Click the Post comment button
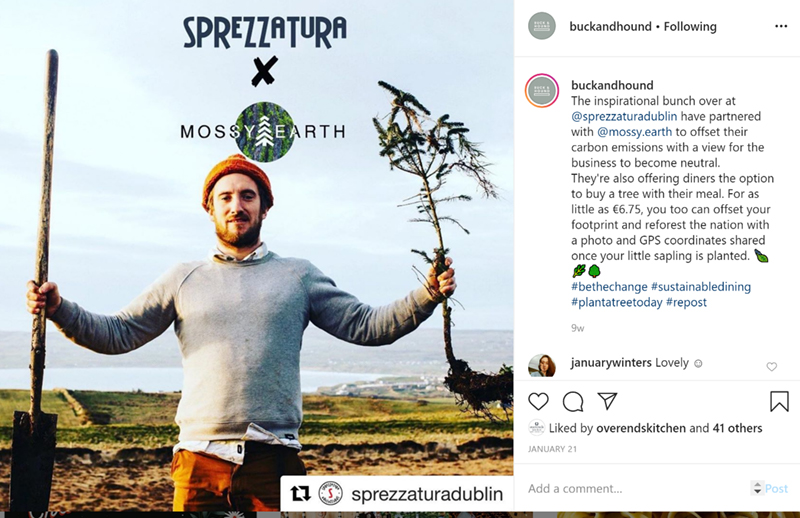The width and height of the screenshot is (800, 518). pyautogui.click(x=777, y=489)
